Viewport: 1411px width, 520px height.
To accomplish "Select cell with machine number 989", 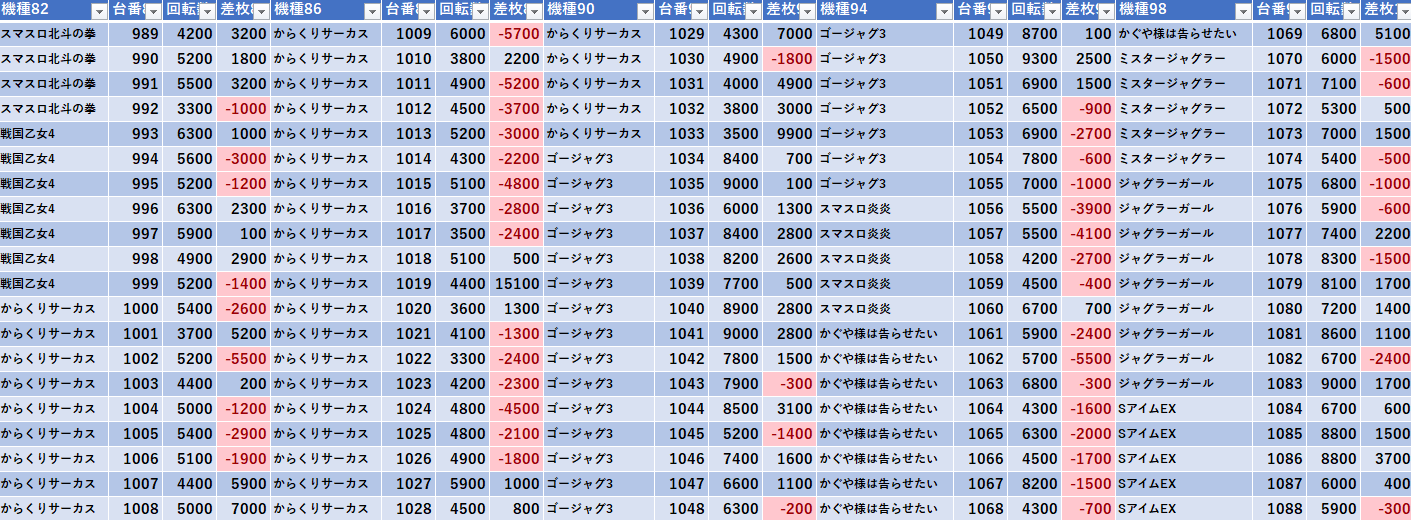I will [136, 34].
